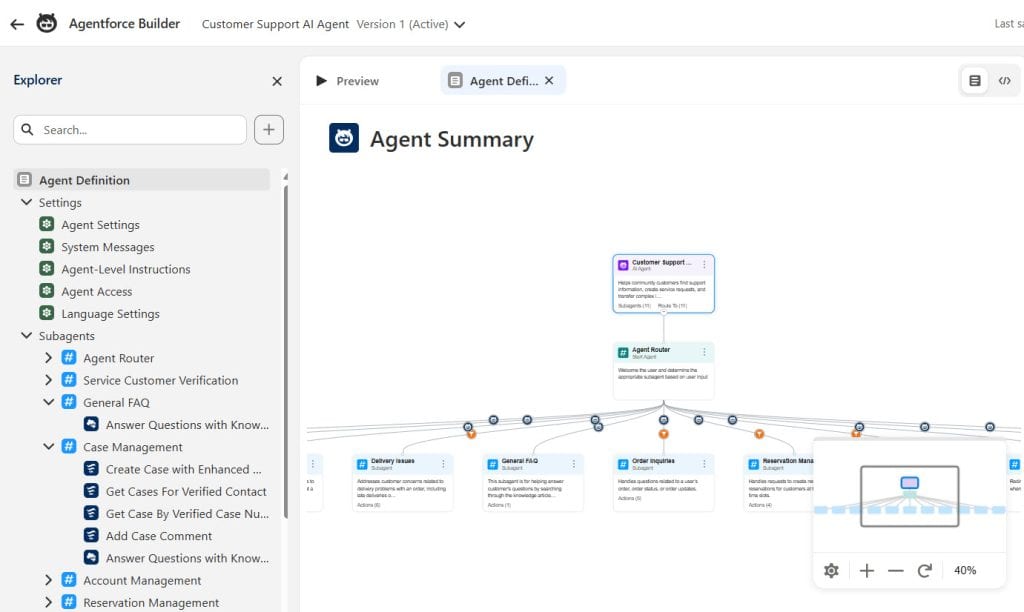The height and width of the screenshot is (612, 1024).
Task: Click the Agent Router hash icon
Action: click(69, 357)
